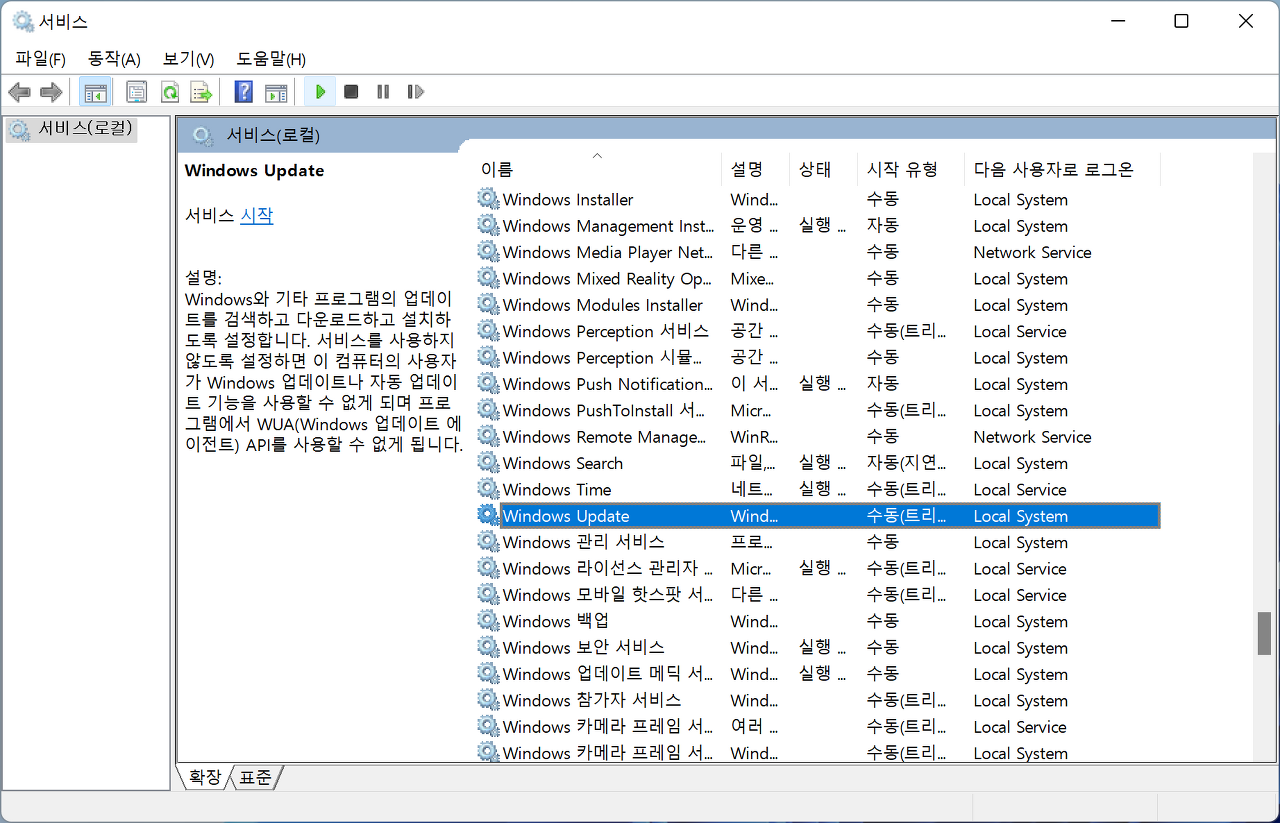1280x823 pixels.
Task: Select the Windows Perception 서비스 name
Action: pyautogui.click(x=605, y=331)
